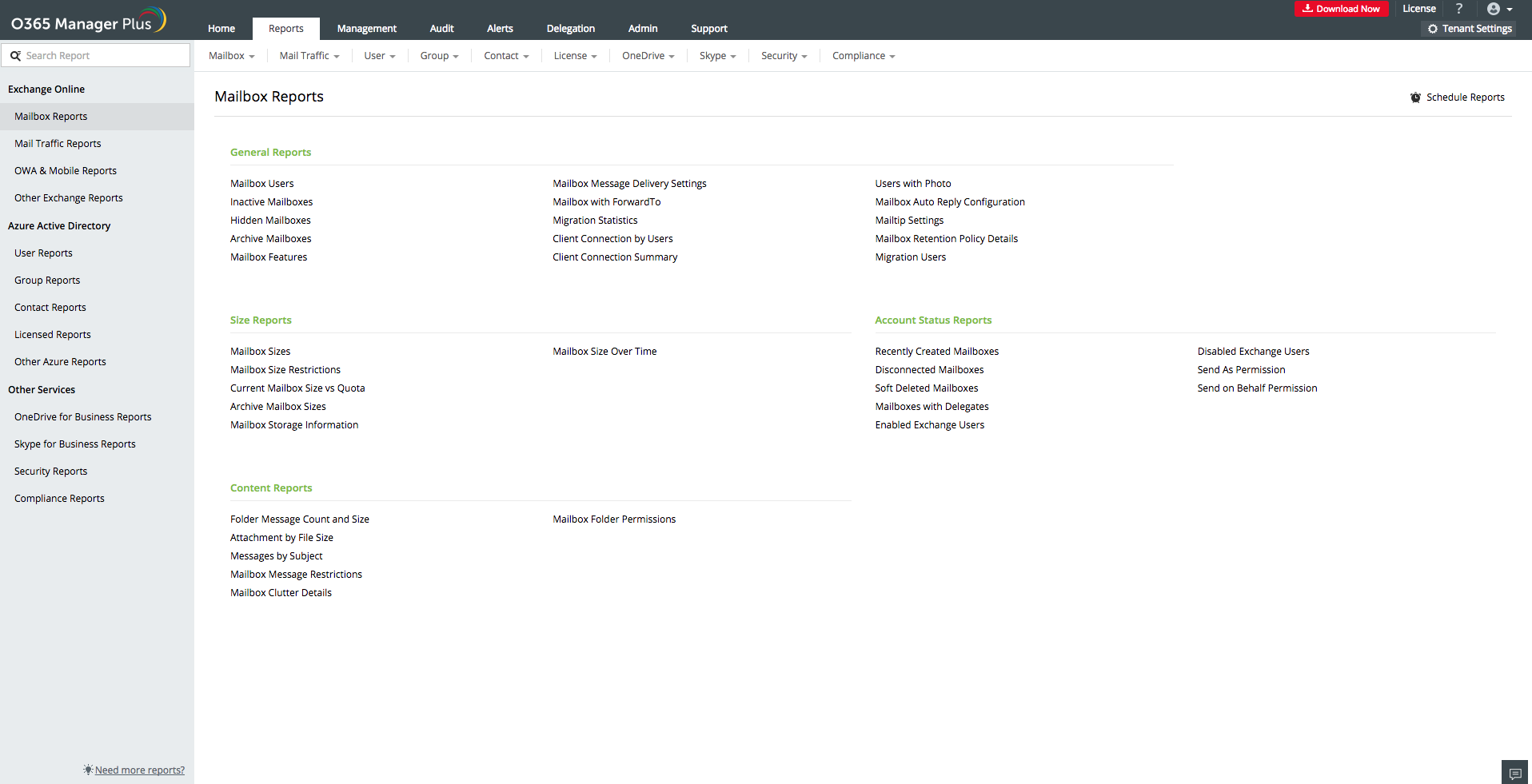
Task: Open the user account profile icon
Action: (x=1493, y=9)
